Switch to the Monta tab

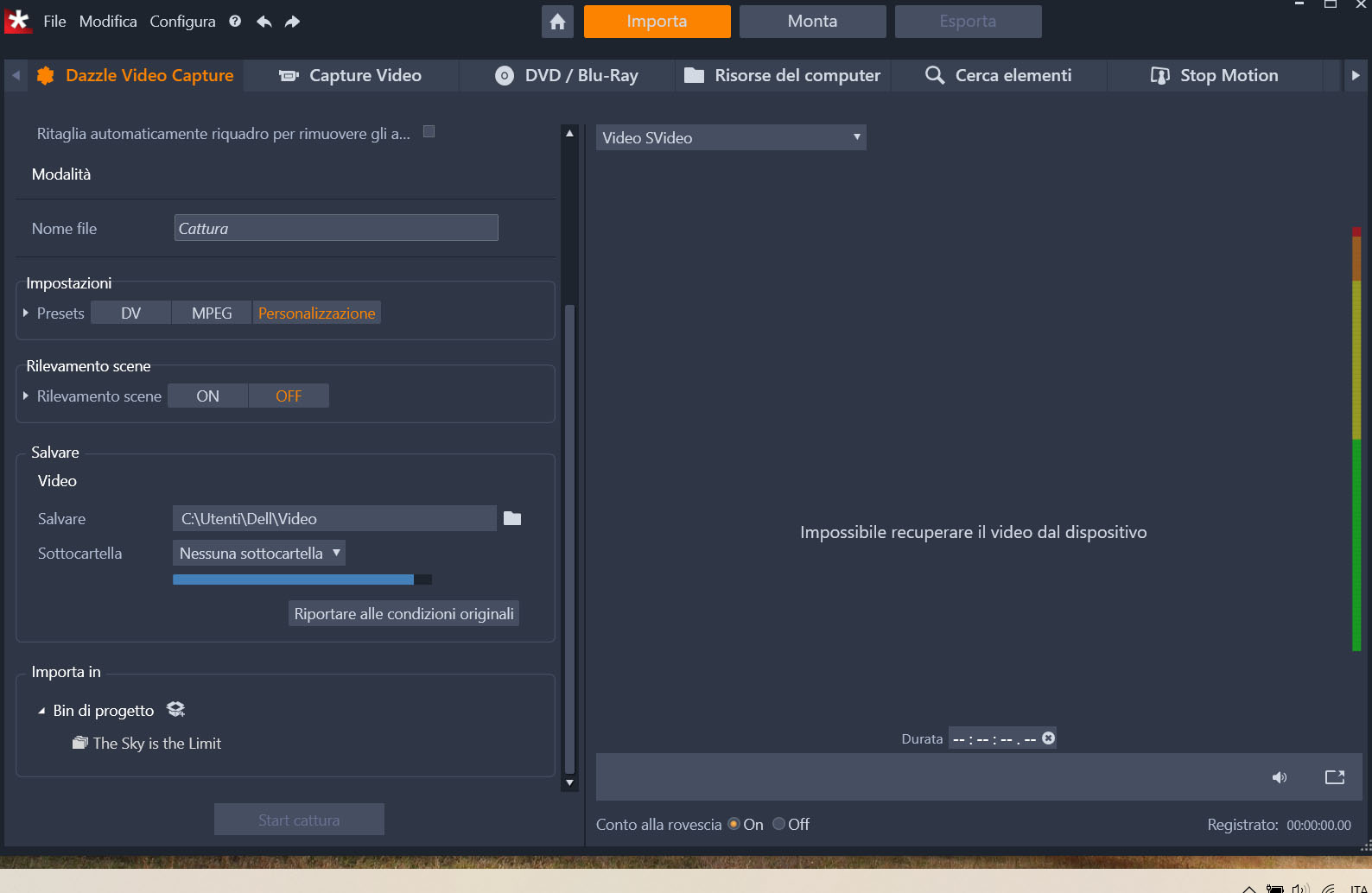coord(812,22)
